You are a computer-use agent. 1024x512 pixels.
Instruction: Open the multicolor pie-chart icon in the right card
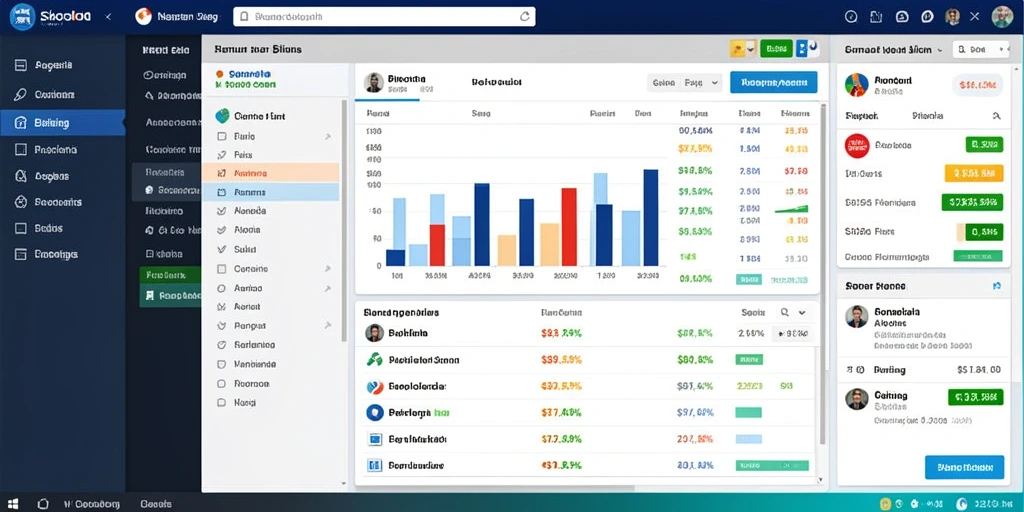(x=857, y=85)
